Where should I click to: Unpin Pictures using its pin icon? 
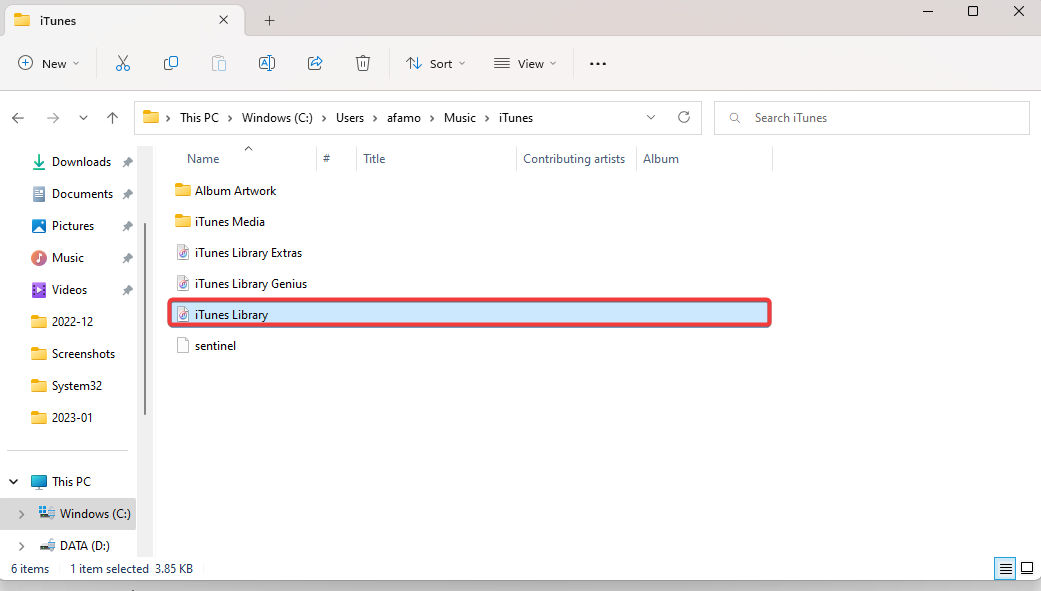tap(127, 226)
